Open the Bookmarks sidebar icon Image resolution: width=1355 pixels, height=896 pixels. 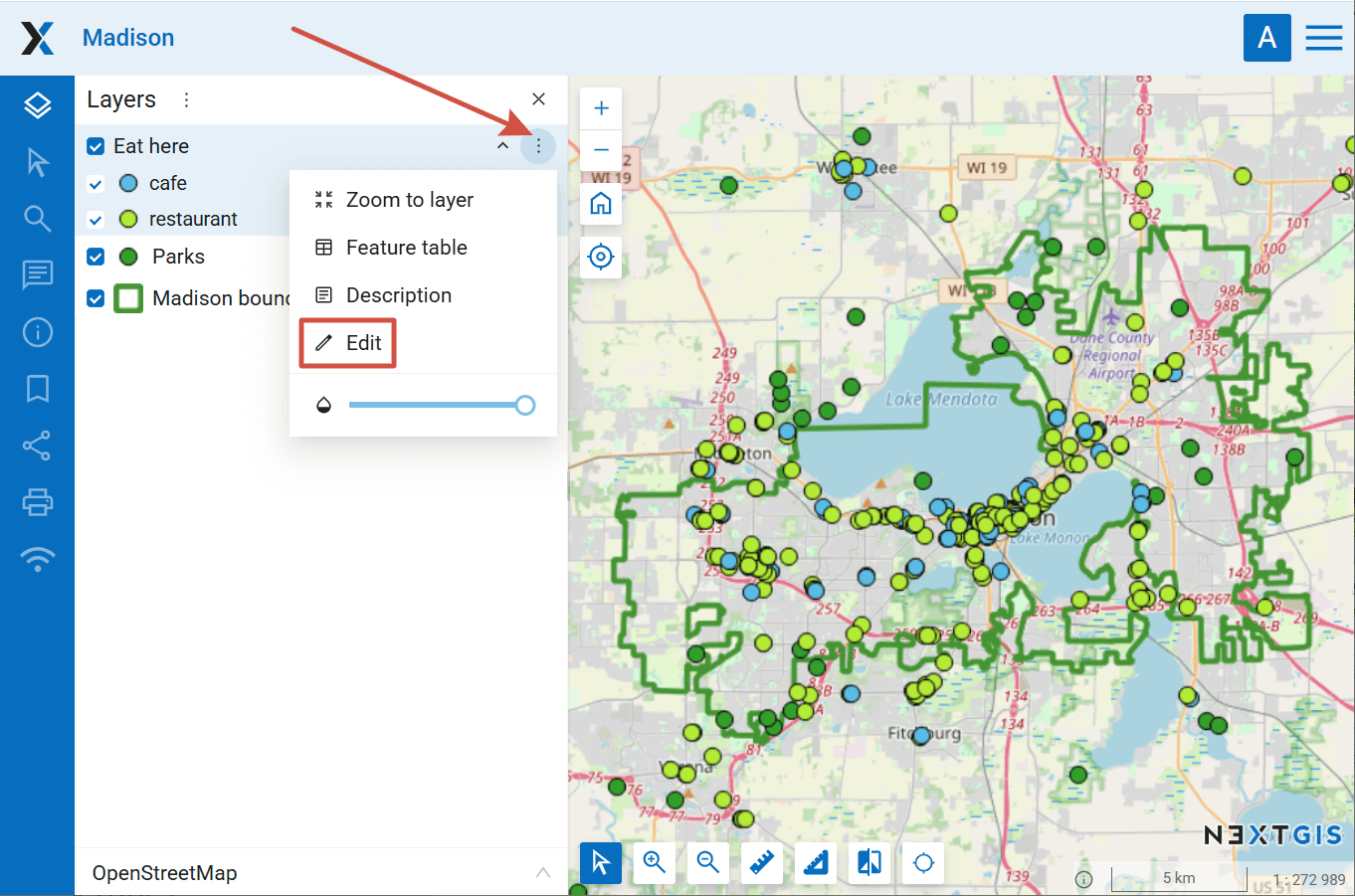coord(37,389)
